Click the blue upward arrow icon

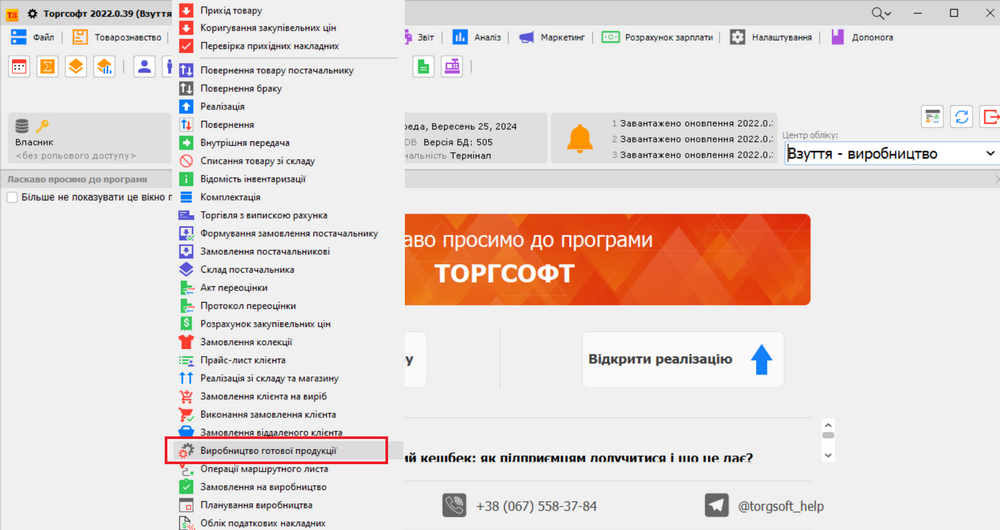761,360
